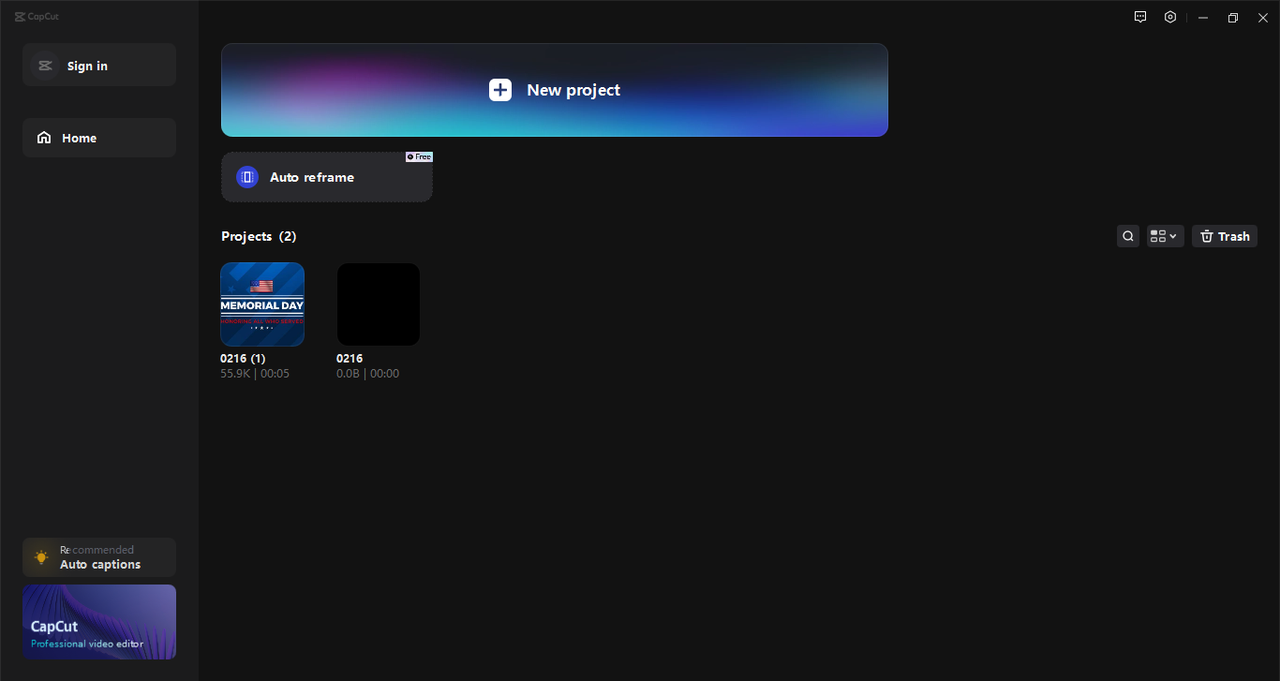Open the feedback message icon
The width and height of the screenshot is (1280, 681).
point(1140,17)
